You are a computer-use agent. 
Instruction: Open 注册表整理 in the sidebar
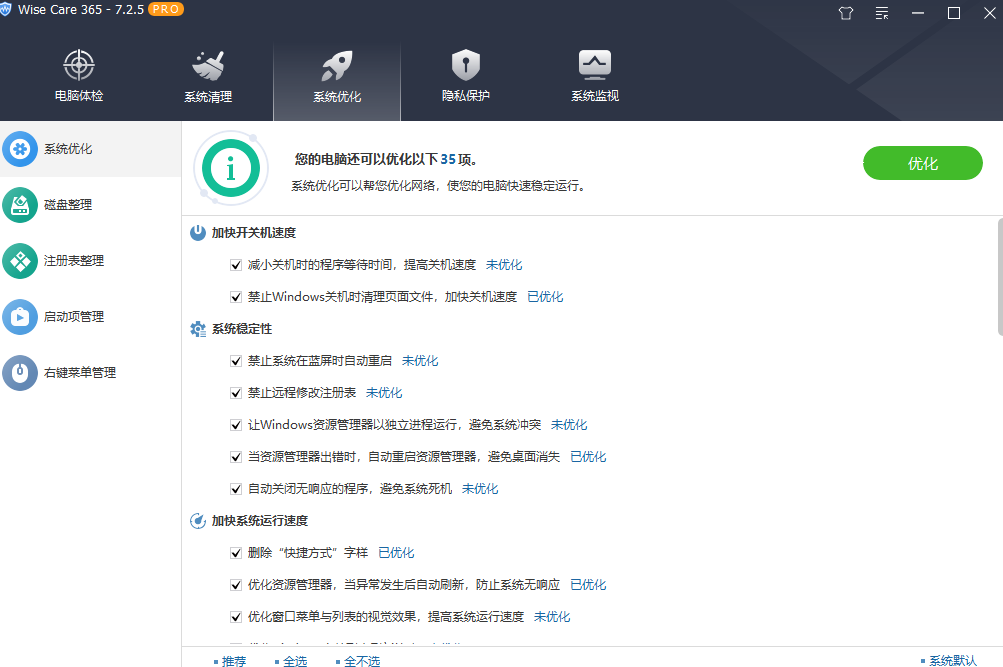click(x=73, y=261)
